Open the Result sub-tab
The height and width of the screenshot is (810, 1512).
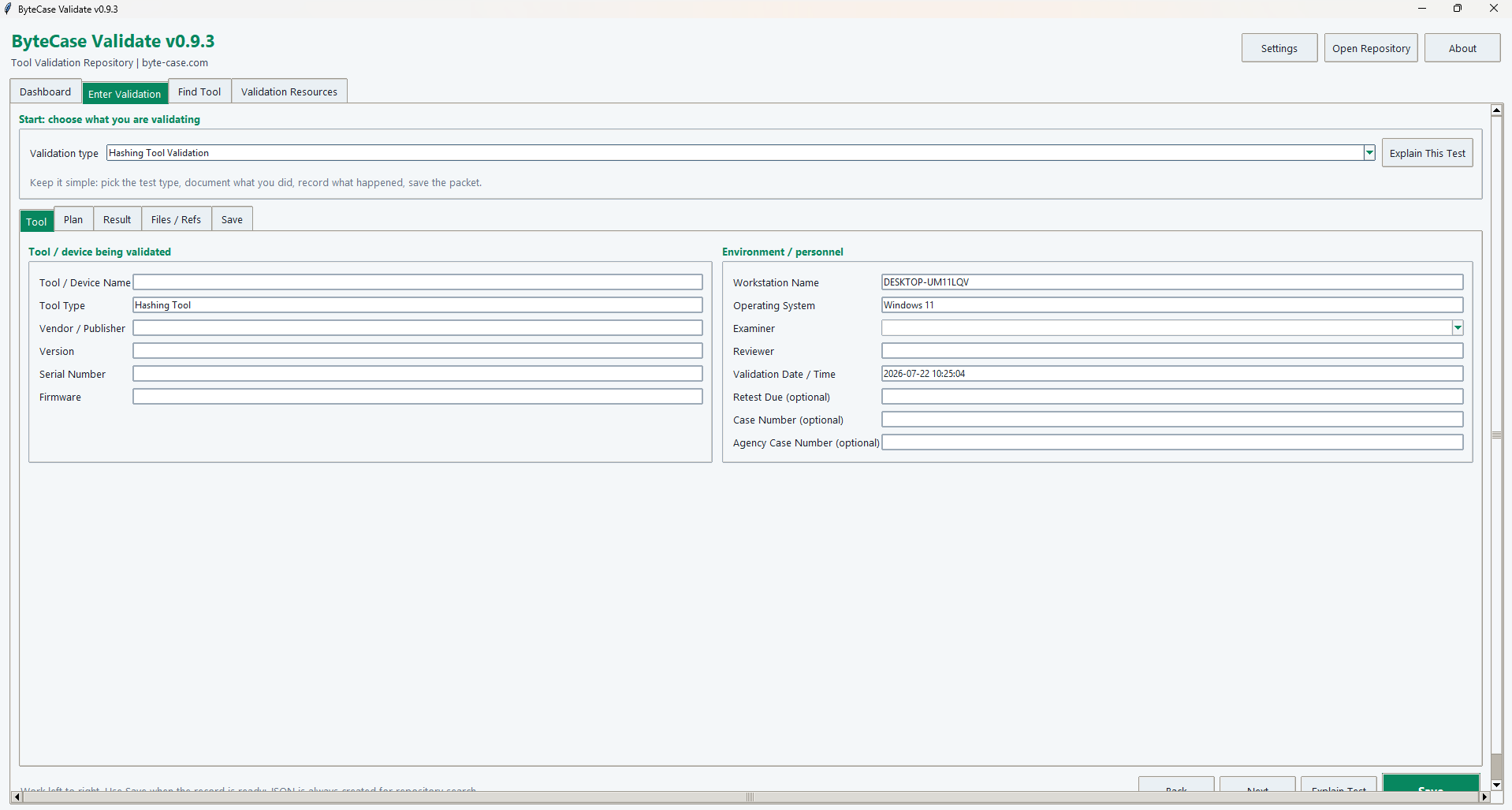117,219
